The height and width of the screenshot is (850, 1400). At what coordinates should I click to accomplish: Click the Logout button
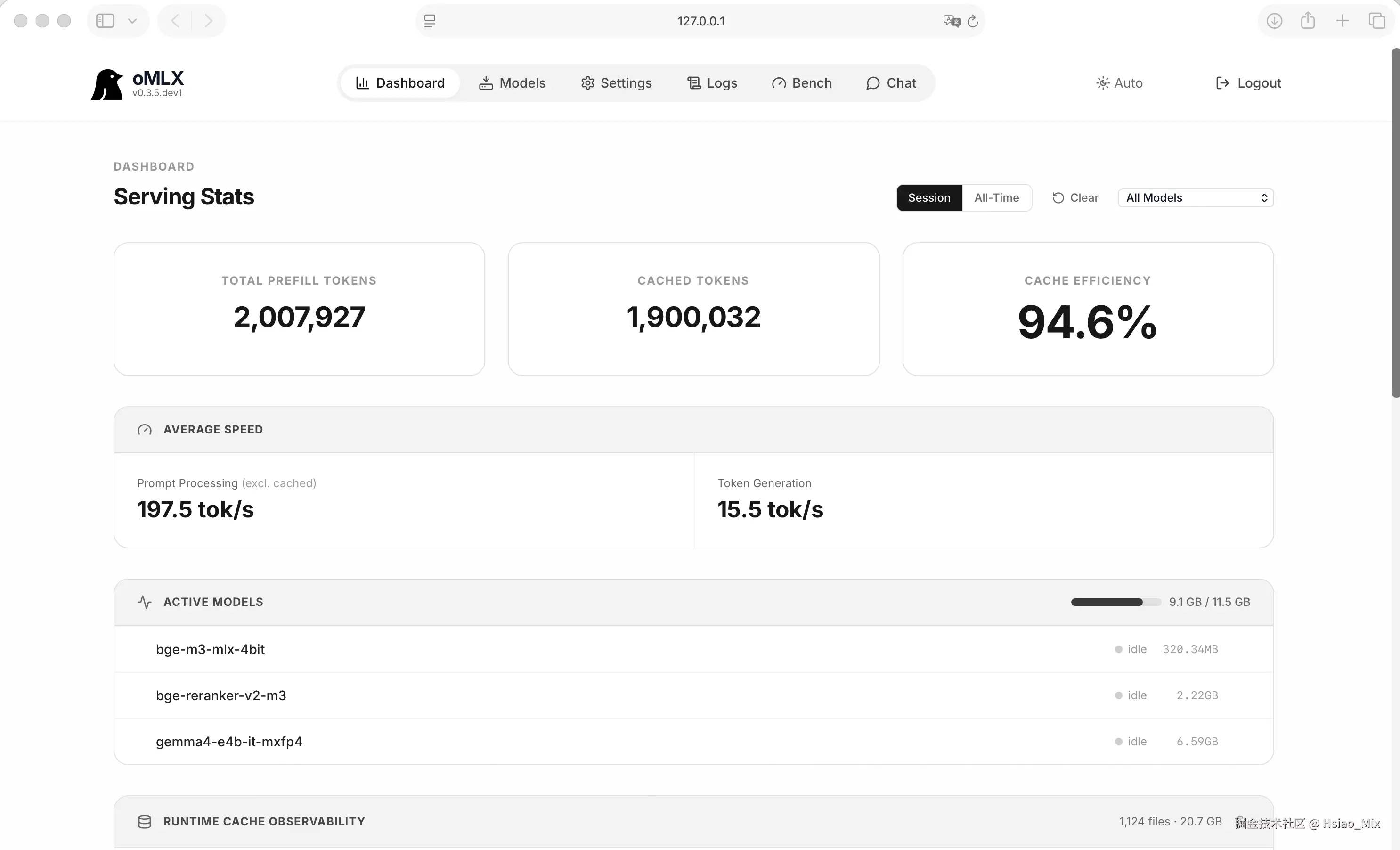1248,83
